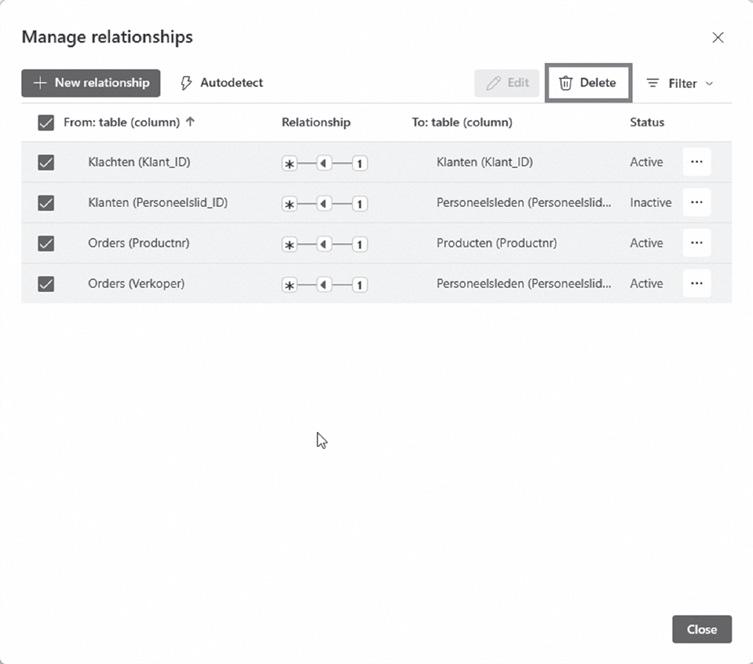The width and height of the screenshot is (753, 664).
Task: Click the New relationship button
Action: [x=91, y=83]
